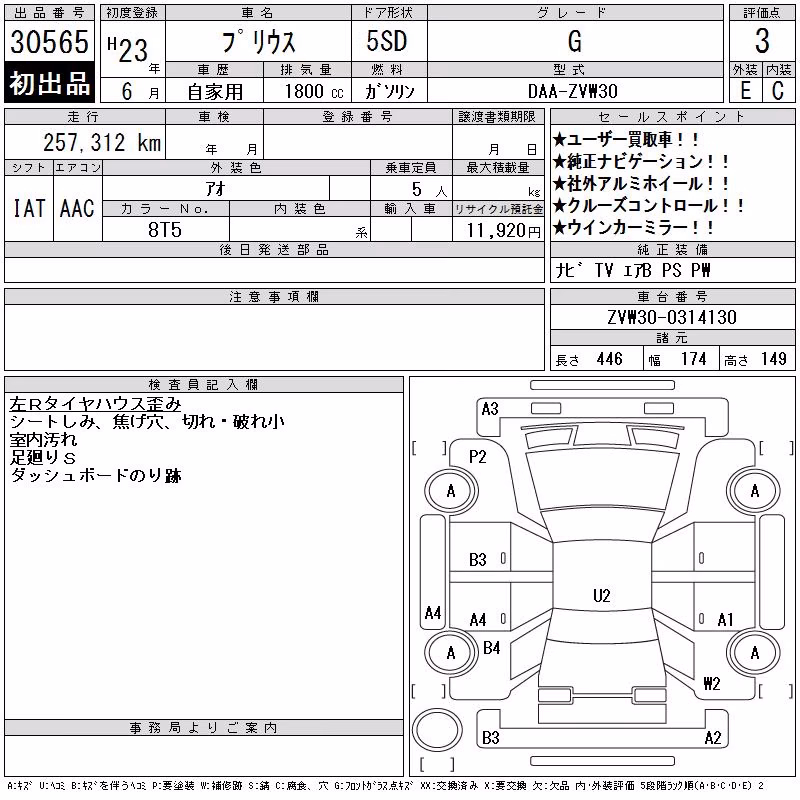Click the grade value G
800x800 pixels.
(x=574, y=41)
